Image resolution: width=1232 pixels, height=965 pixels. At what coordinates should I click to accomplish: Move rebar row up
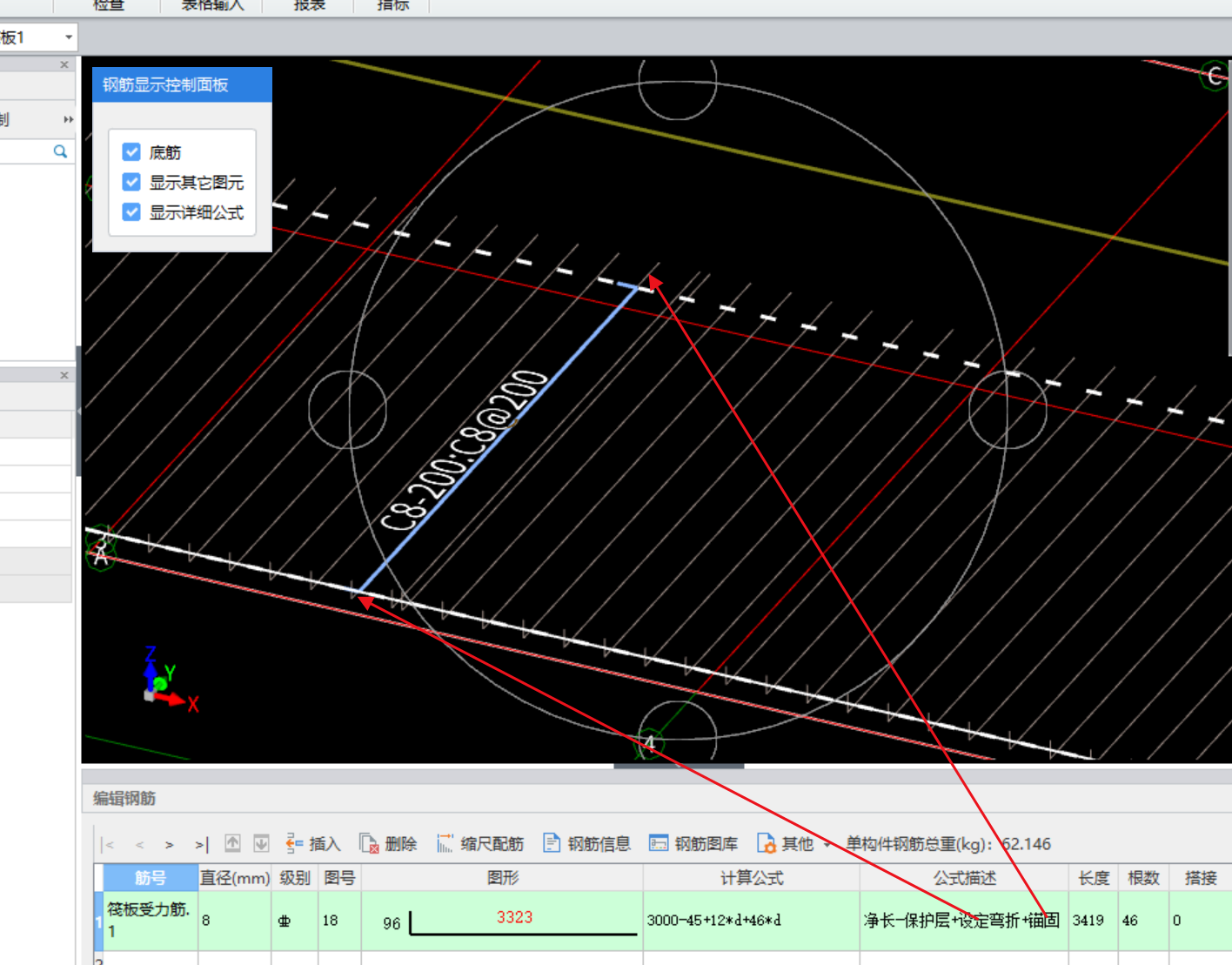(x=232, y=843)
